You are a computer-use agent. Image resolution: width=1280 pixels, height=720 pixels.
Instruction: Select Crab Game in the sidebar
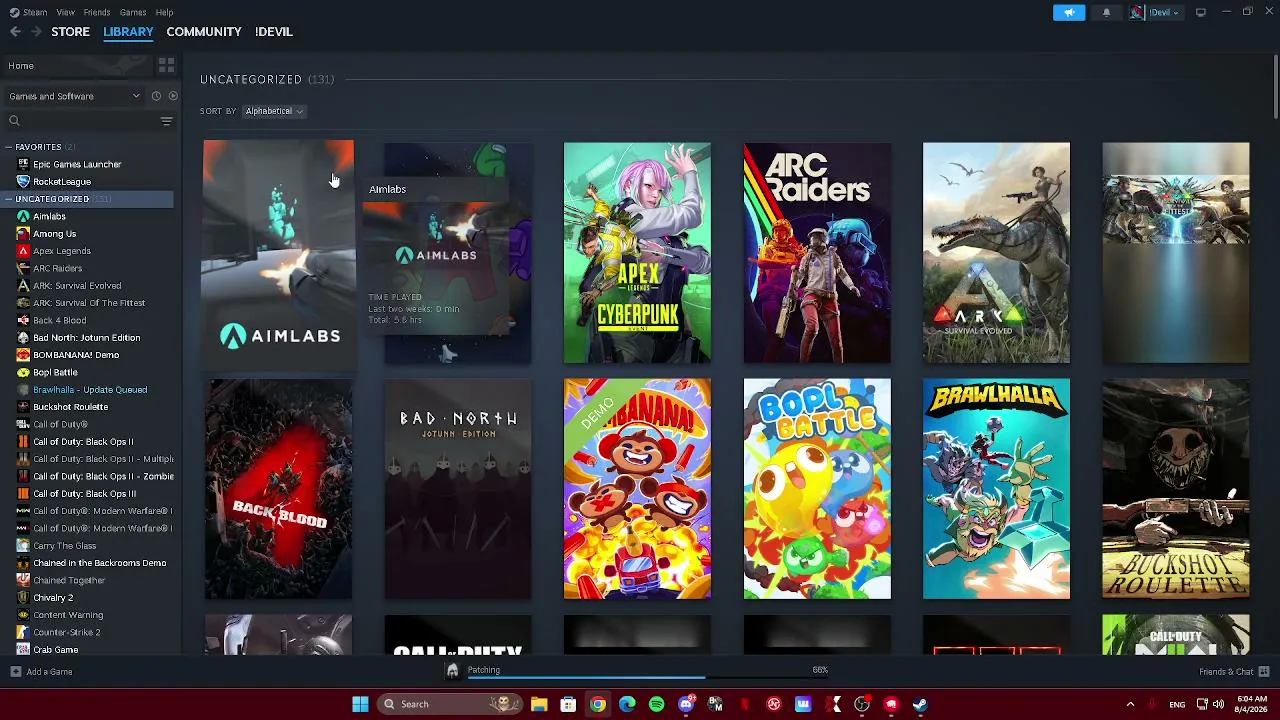click(55, 650)
